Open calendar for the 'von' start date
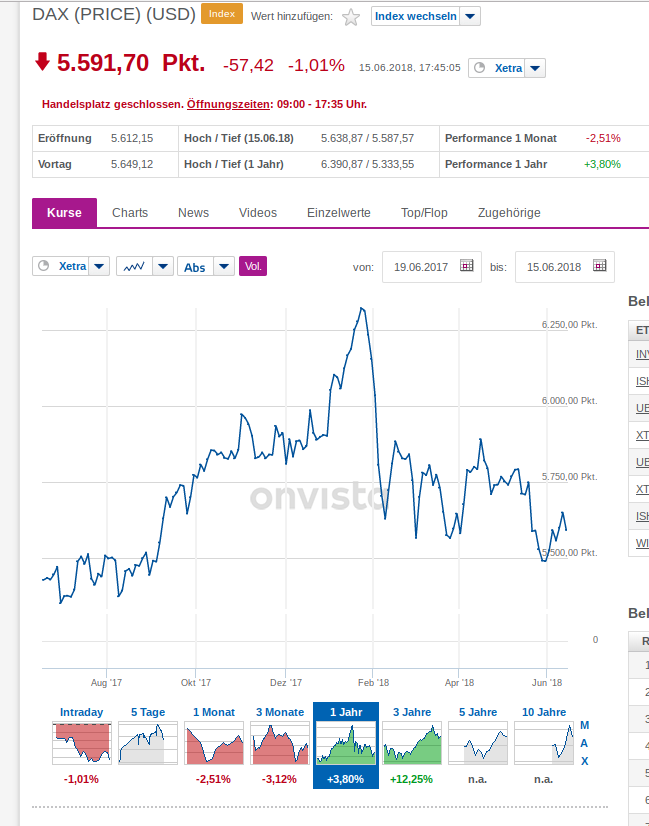649x826 pixels. click(x=466, y=266)
